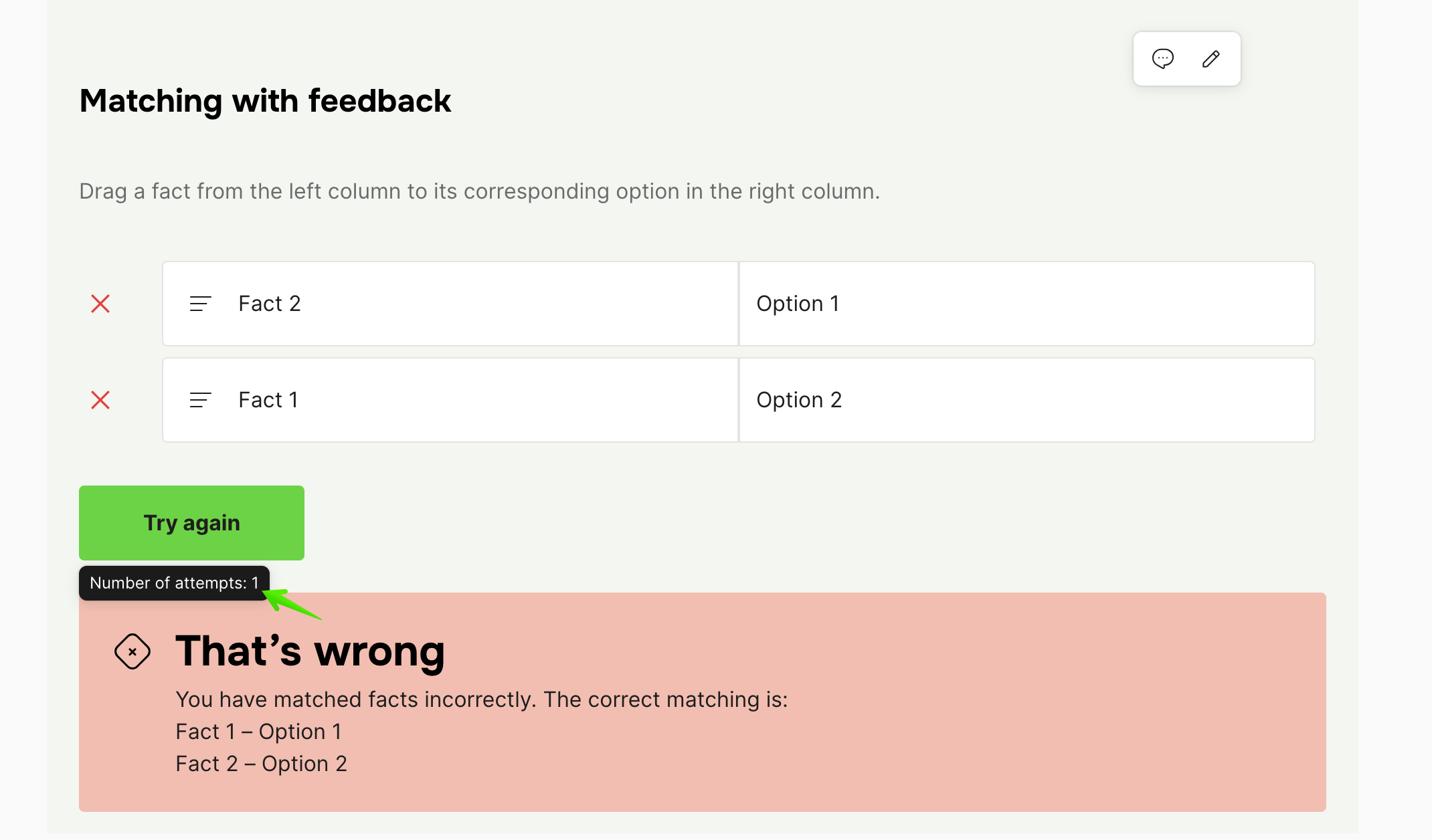The image size is (1432, 840).
Task: Click the "Fact 1 – Option 1" answer line
Action: [x=258, y=732]
